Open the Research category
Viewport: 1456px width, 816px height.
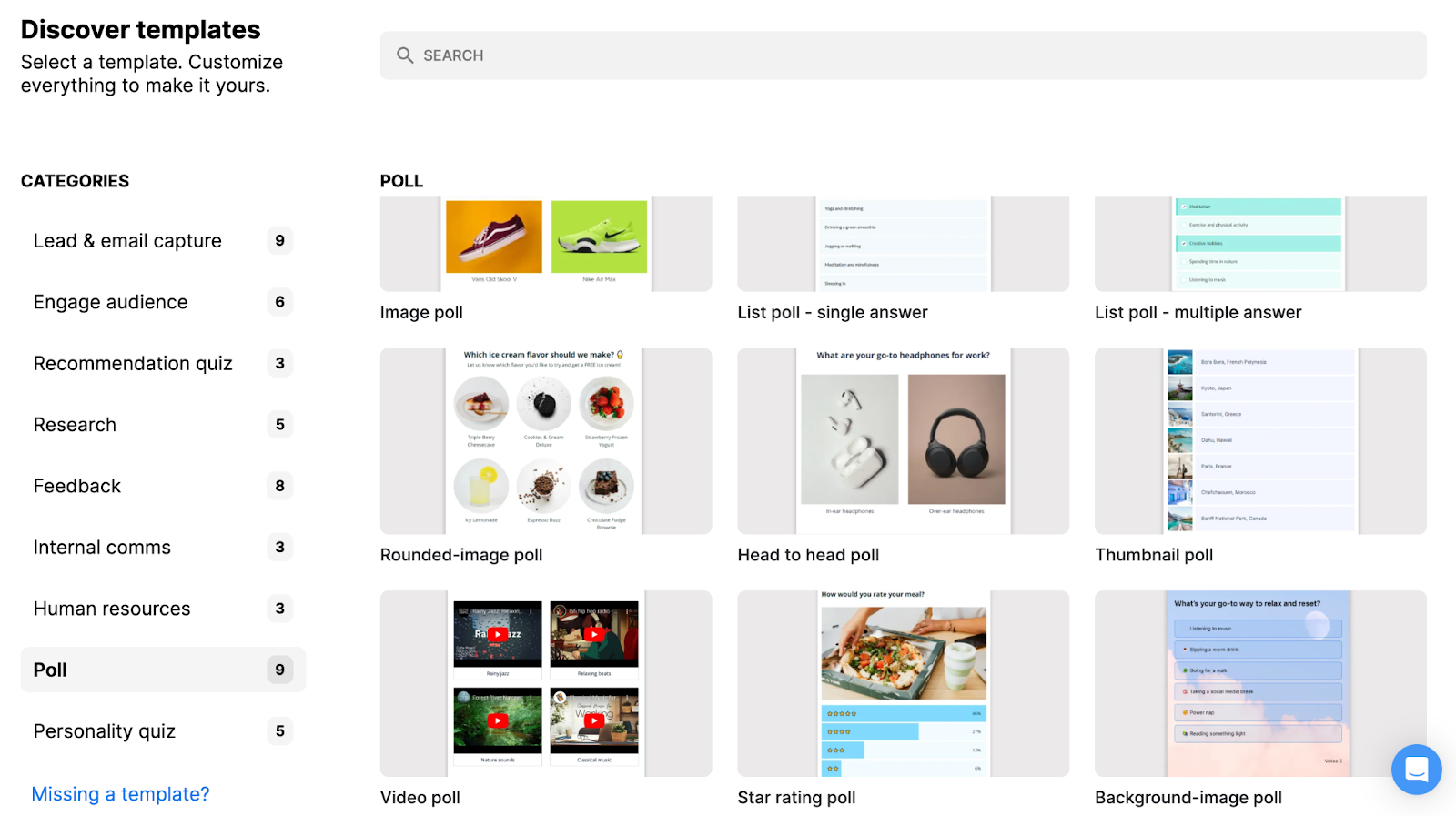pyautogui.click(x=75, y=424)
